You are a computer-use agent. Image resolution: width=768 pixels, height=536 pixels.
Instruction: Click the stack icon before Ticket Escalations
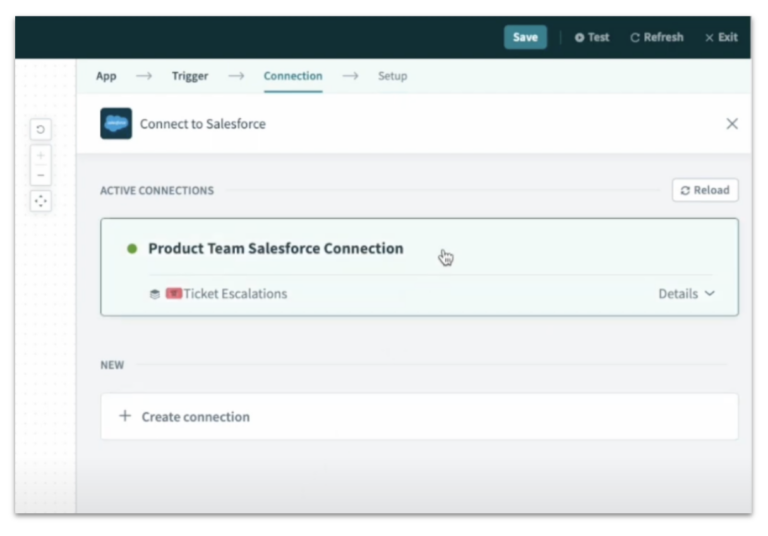155,294
